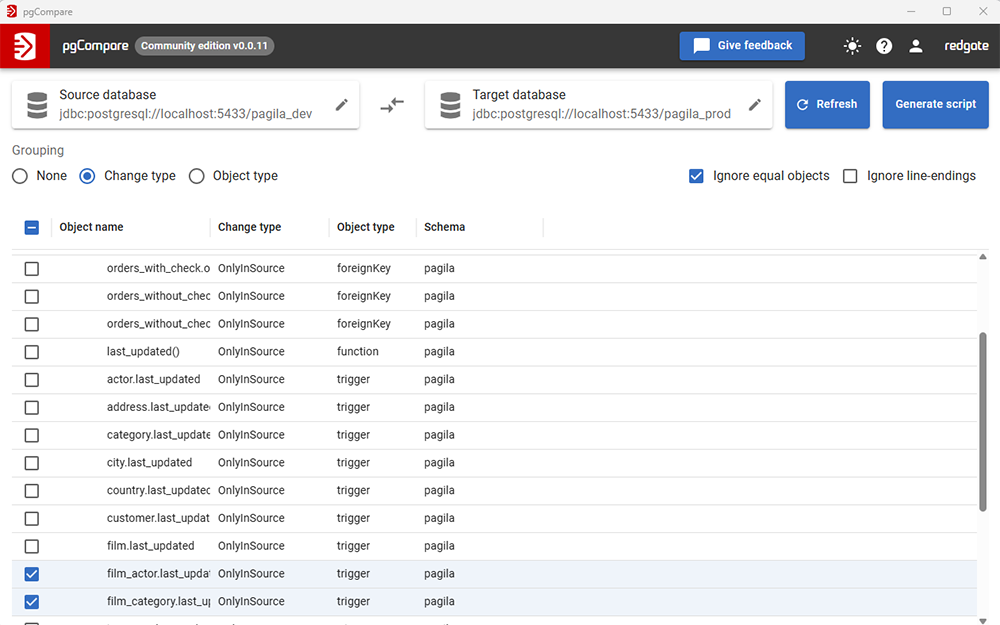Viewport: 1000px width, 625px height.
Task: Open the user account profile icon
Action: click(915, 46)
